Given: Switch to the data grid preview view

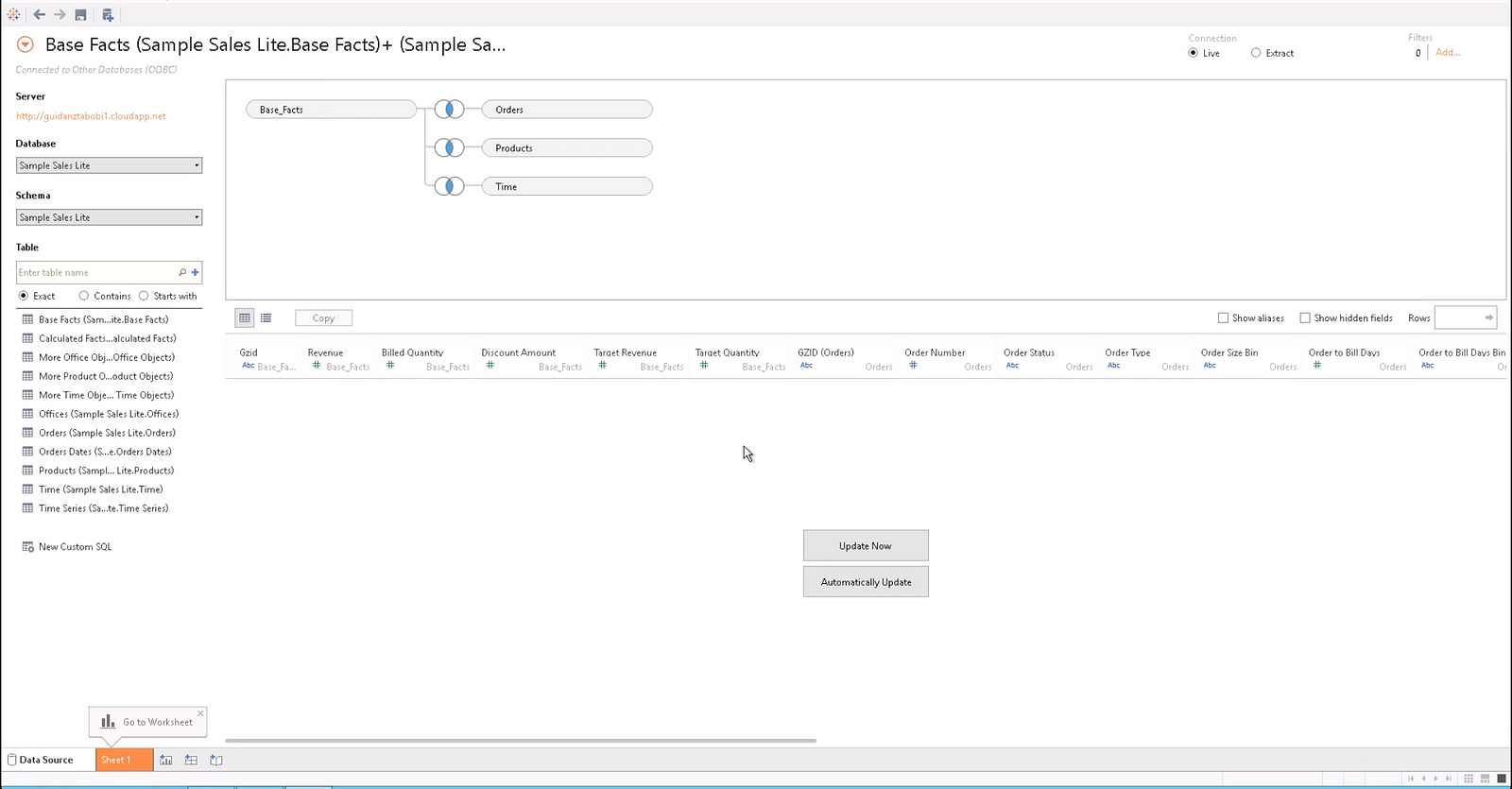Looking at the screenshot, I should pyautogui.click(x=245, y=318).
